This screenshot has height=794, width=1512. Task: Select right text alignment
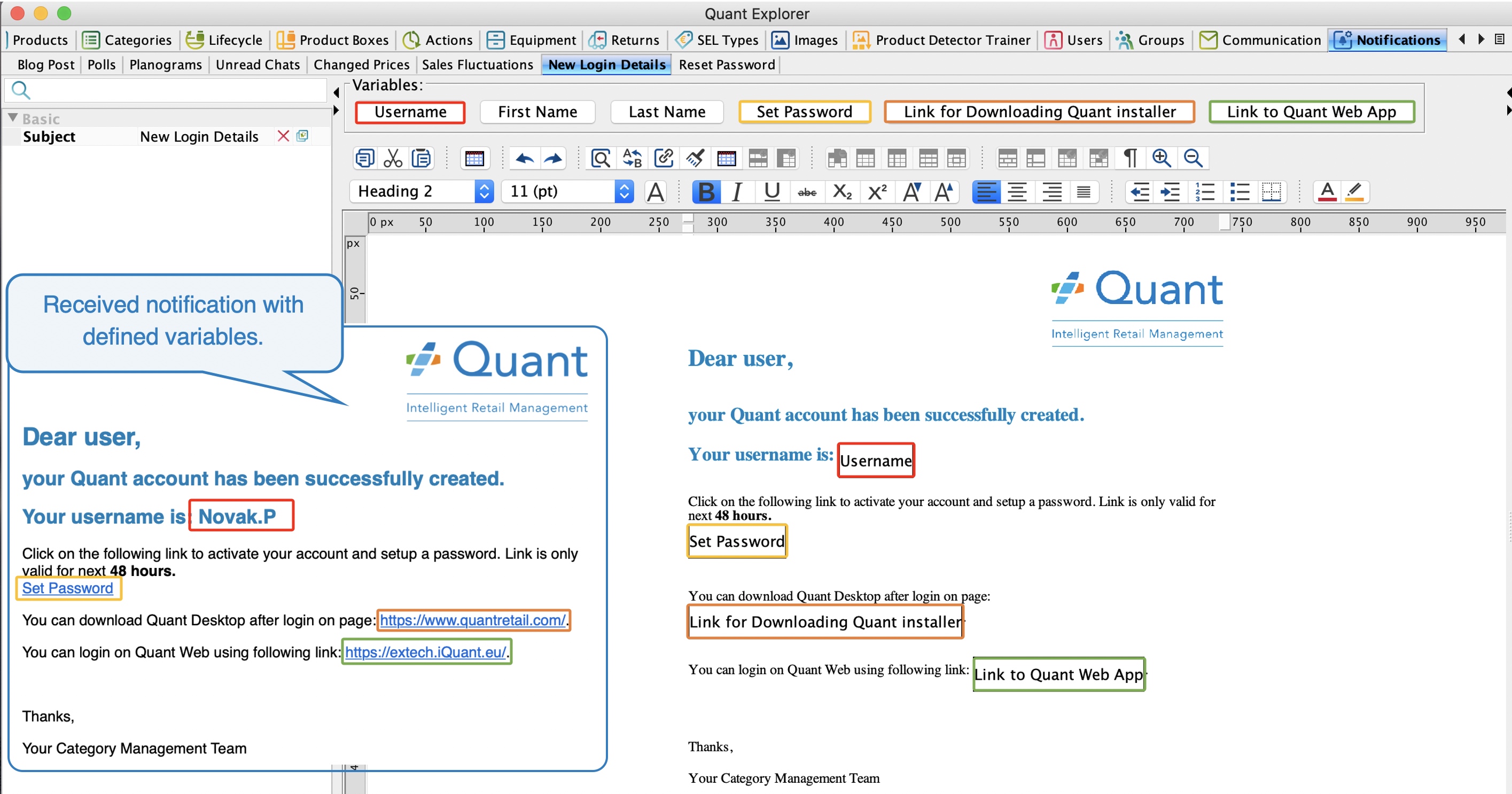pos(1052,191)
